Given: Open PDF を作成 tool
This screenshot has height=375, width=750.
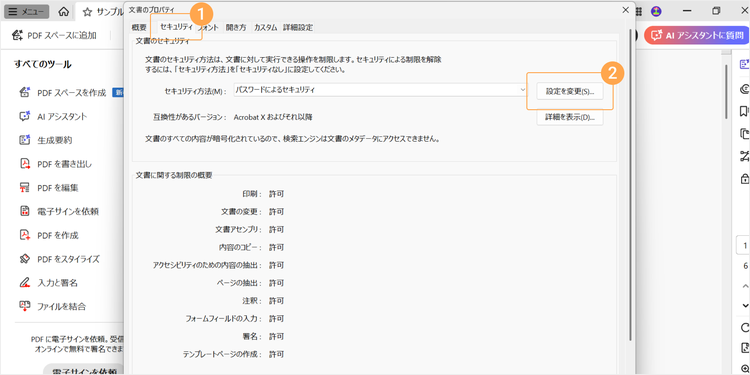Looking at the screenshot, I should (x=48, y=235).
